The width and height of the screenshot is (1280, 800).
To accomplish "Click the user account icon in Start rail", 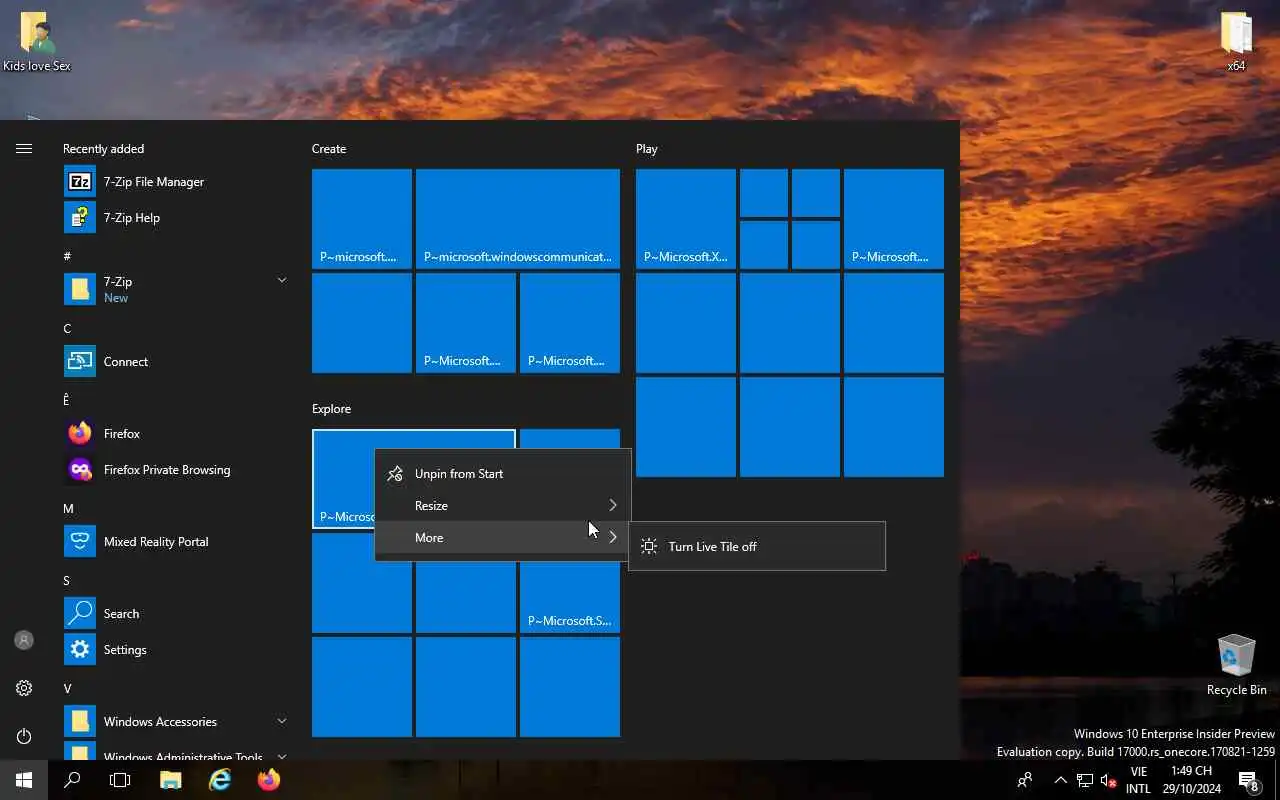I will click(24, 640).
